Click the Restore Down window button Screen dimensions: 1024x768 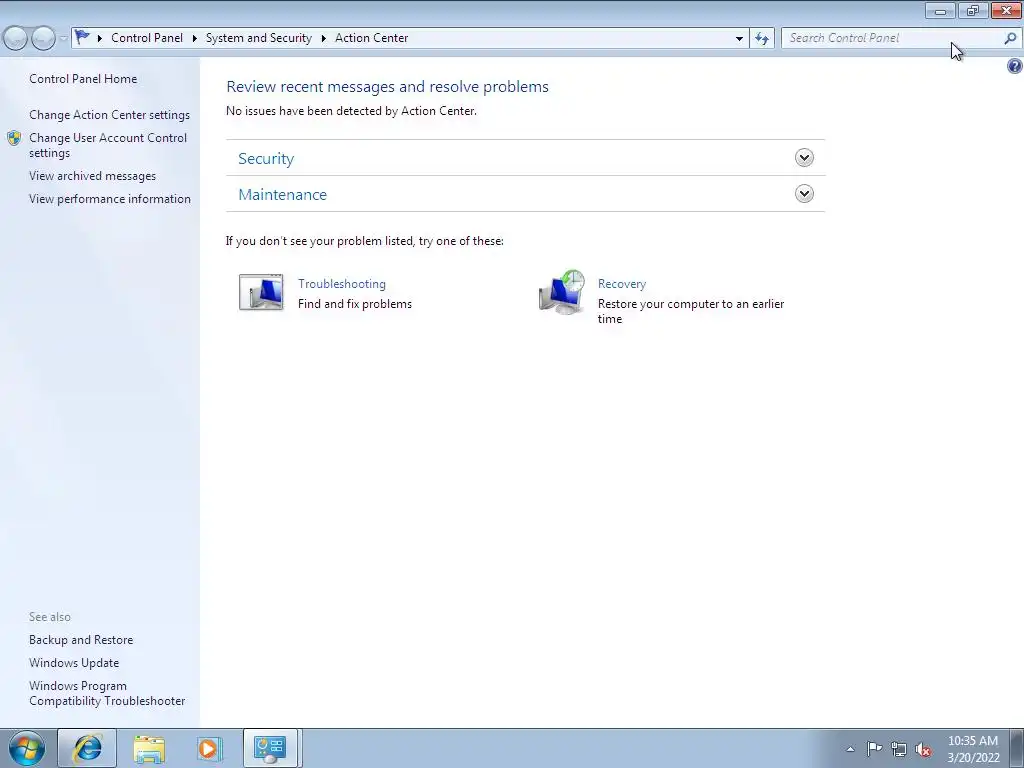(x=973, y=10)
